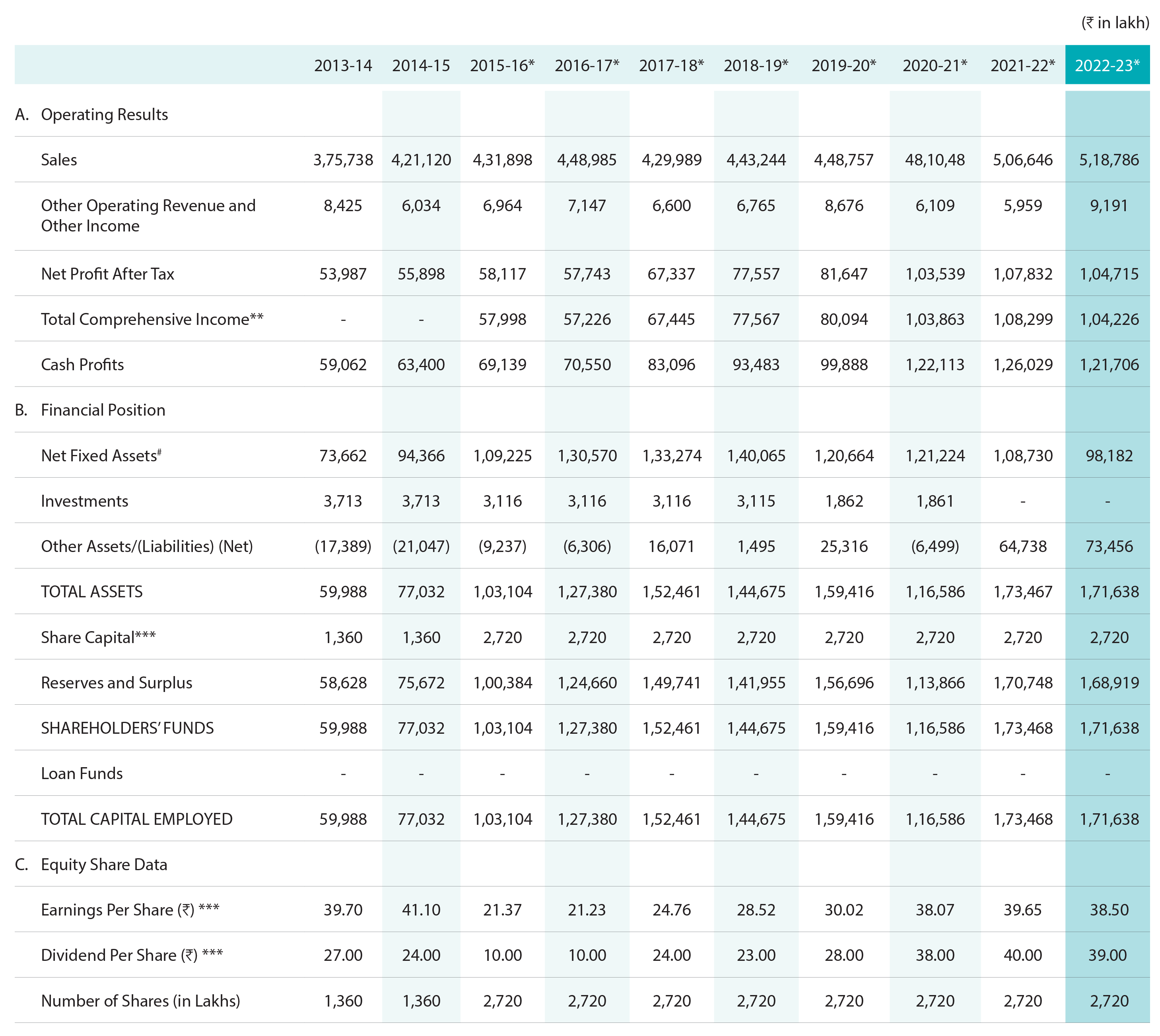Select the 'B. Financial Position' section heading
The image size is (1160, 1036).
pyautogui.click(x=90, y=410)
